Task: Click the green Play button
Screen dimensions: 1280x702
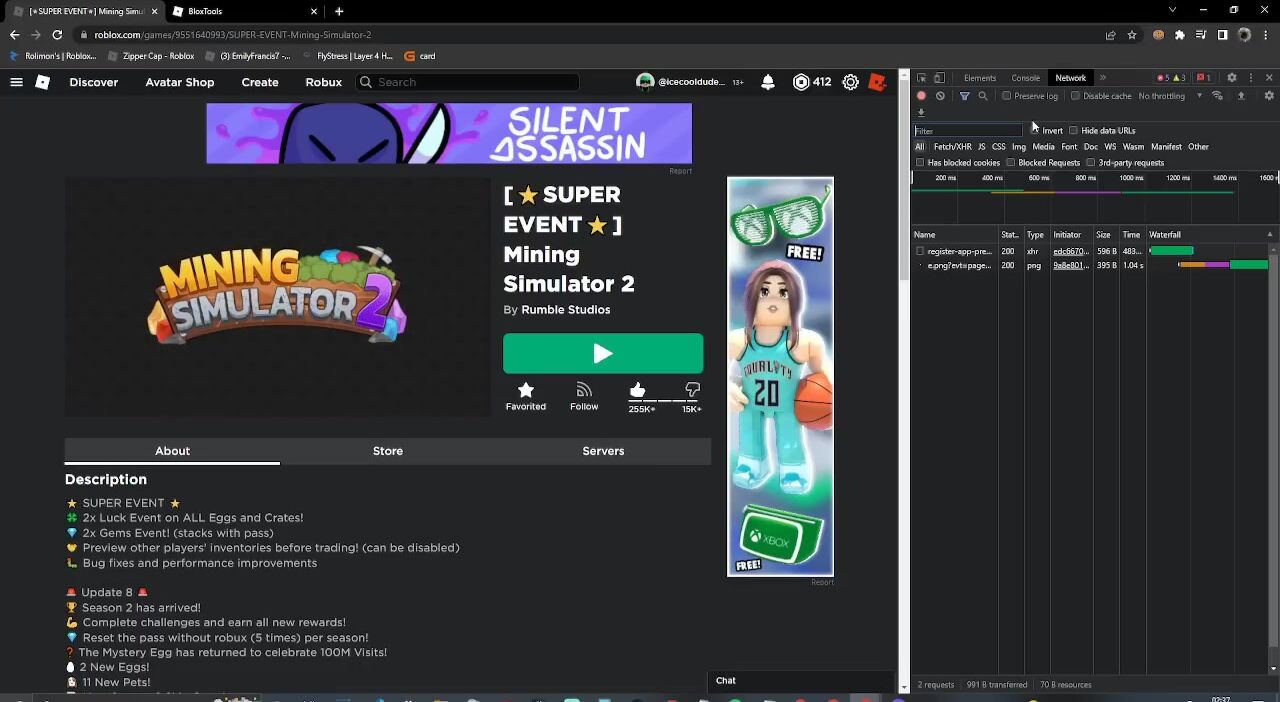Action: click(603, 353)
